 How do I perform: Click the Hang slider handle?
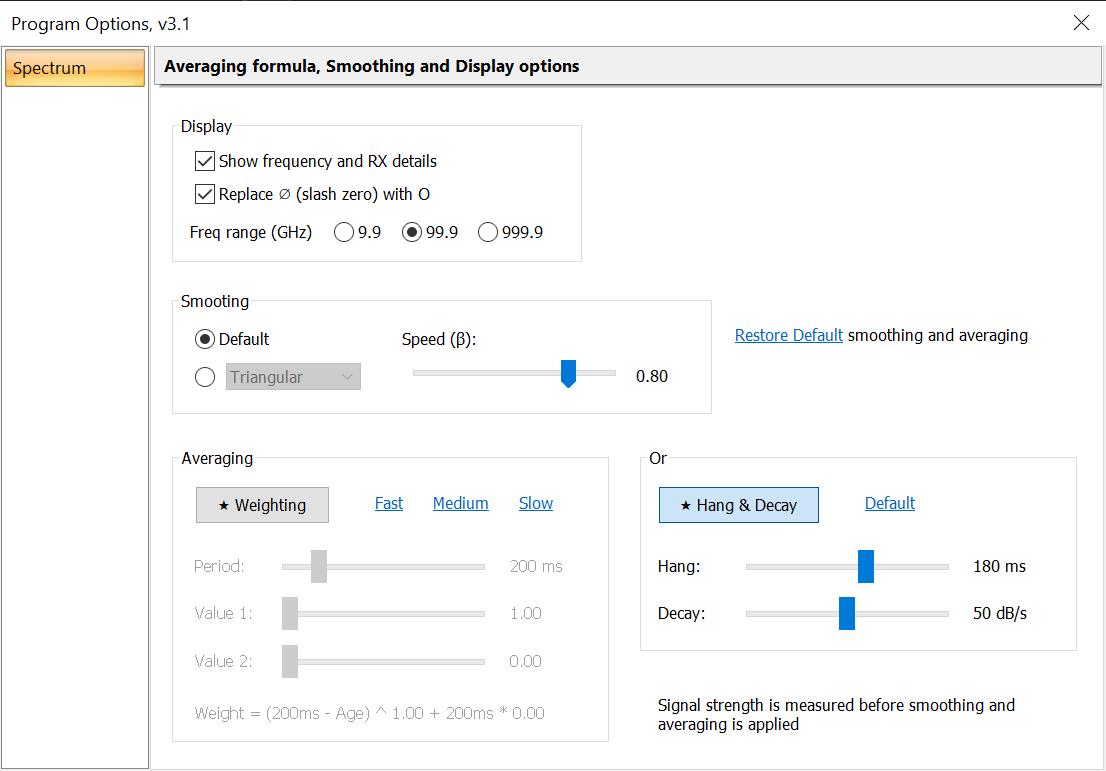click(866, 566)
